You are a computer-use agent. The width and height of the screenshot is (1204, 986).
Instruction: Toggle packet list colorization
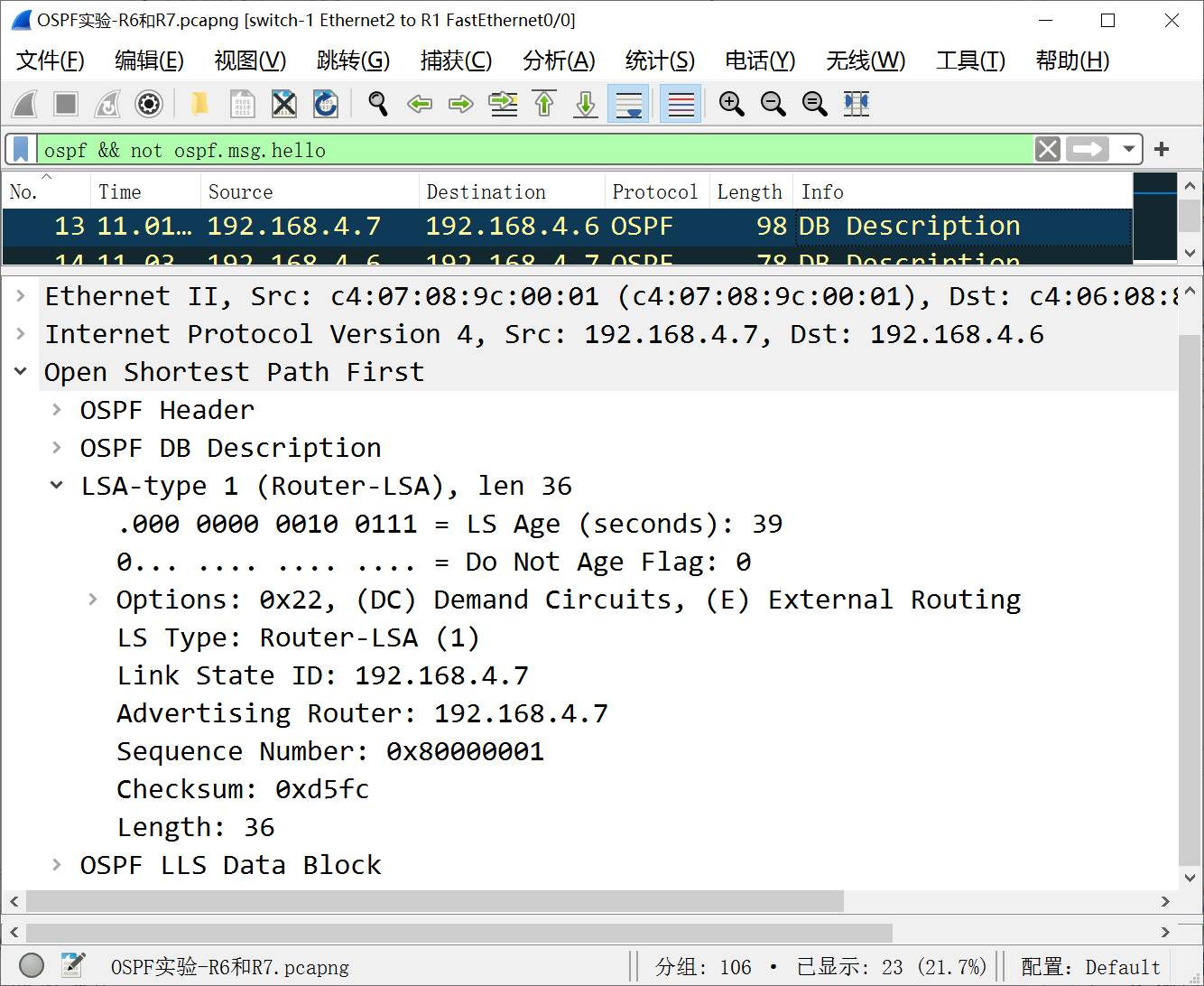(681, 104)
